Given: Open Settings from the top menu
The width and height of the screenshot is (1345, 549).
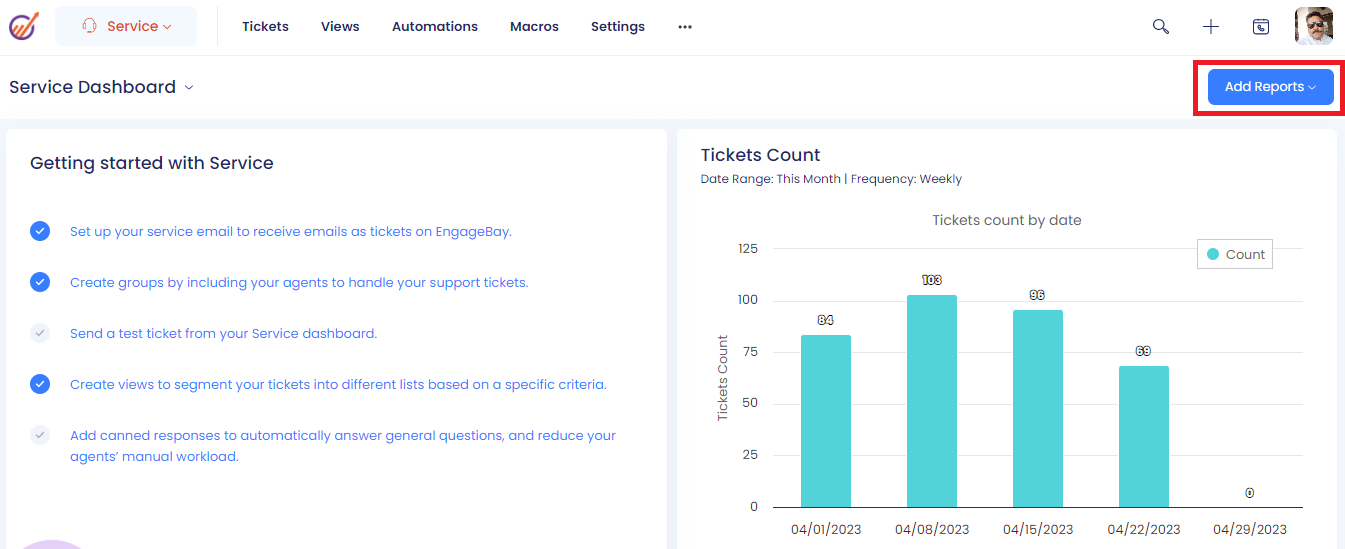Looking at the screenshot, I should pyautogui.click(x=618, y=27).
